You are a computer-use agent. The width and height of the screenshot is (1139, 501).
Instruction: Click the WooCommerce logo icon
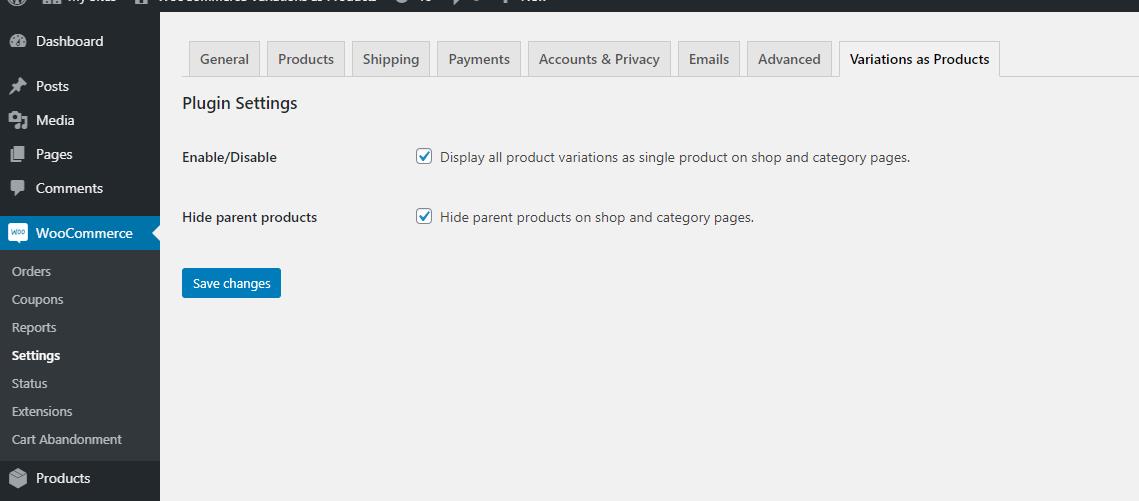pos(18,233)
